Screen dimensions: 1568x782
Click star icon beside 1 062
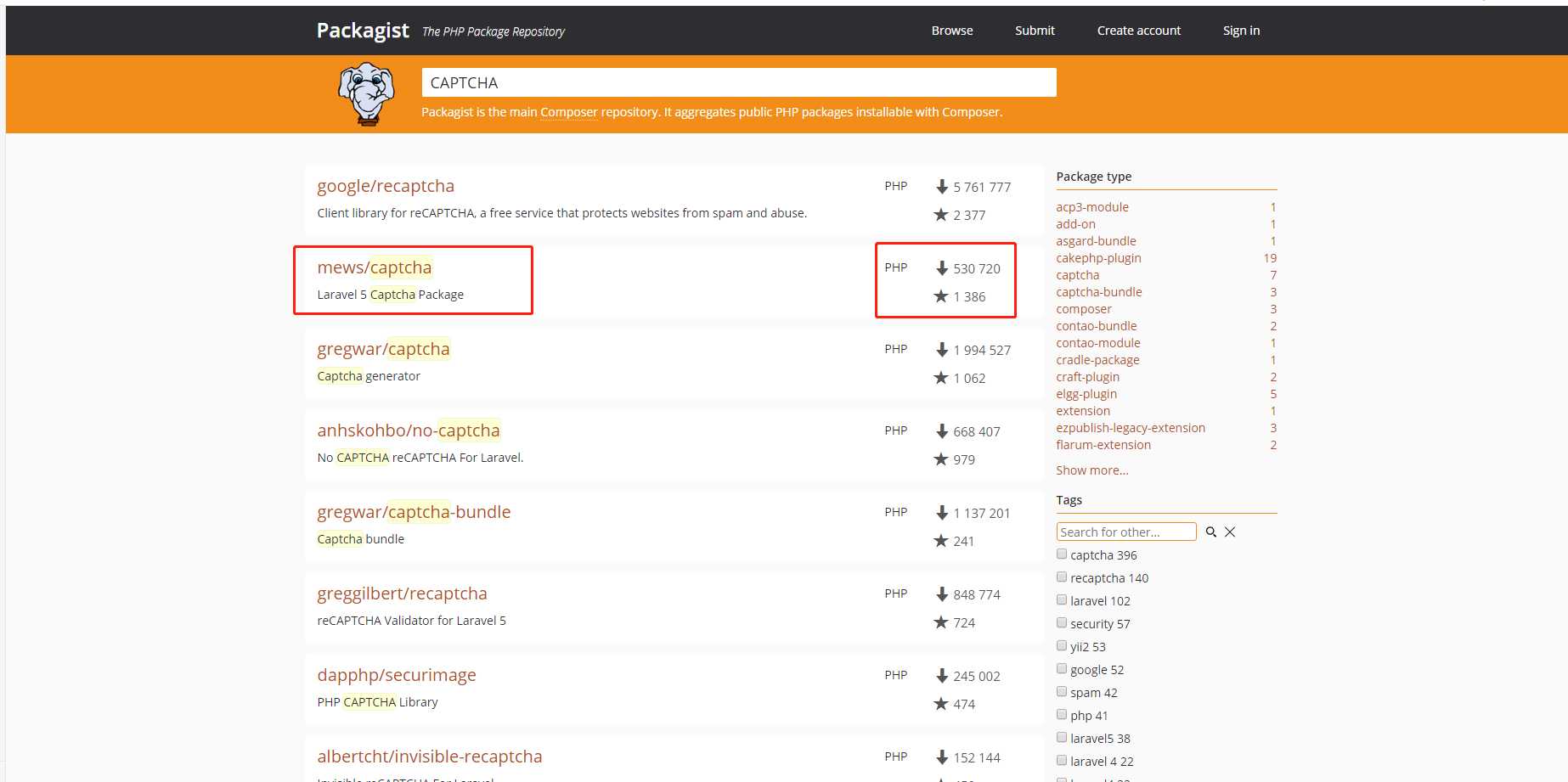tap(941, 378)
